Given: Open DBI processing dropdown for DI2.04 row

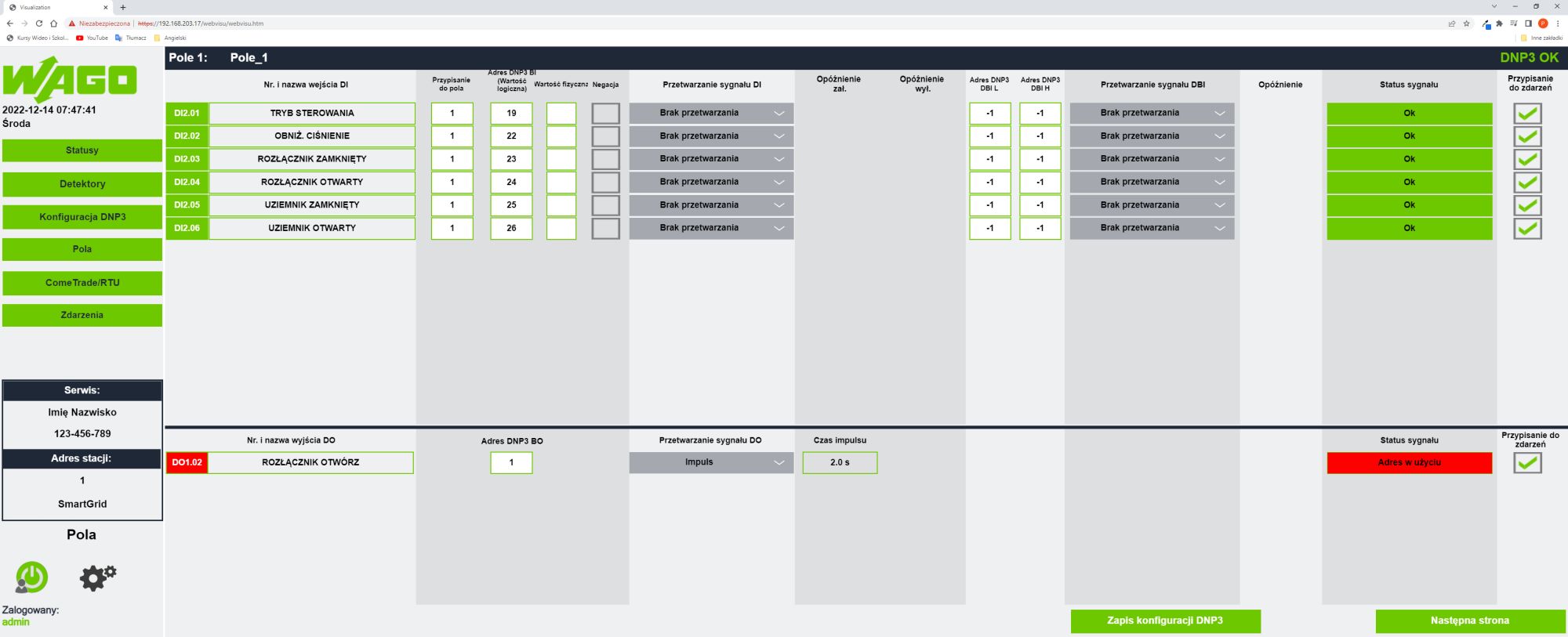Looking at the screenshot, I should pyautogui.click(x=1152, y=182).
